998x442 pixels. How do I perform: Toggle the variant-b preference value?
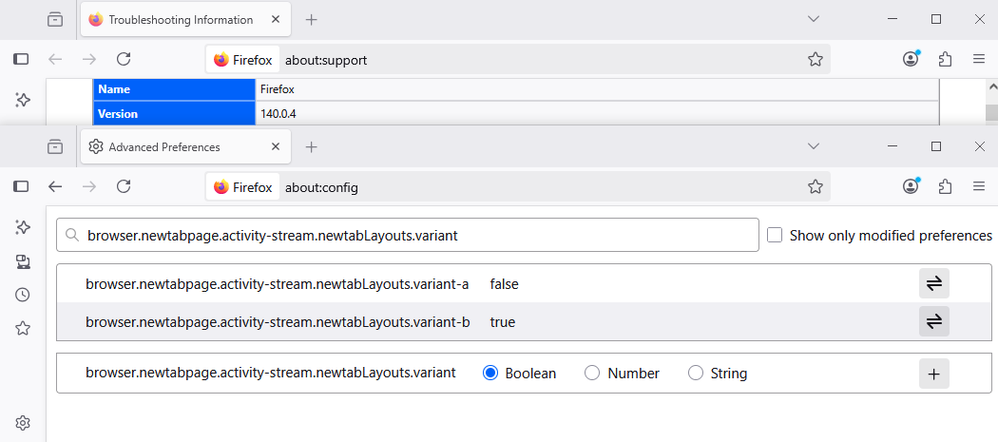[x=933, y=321]
